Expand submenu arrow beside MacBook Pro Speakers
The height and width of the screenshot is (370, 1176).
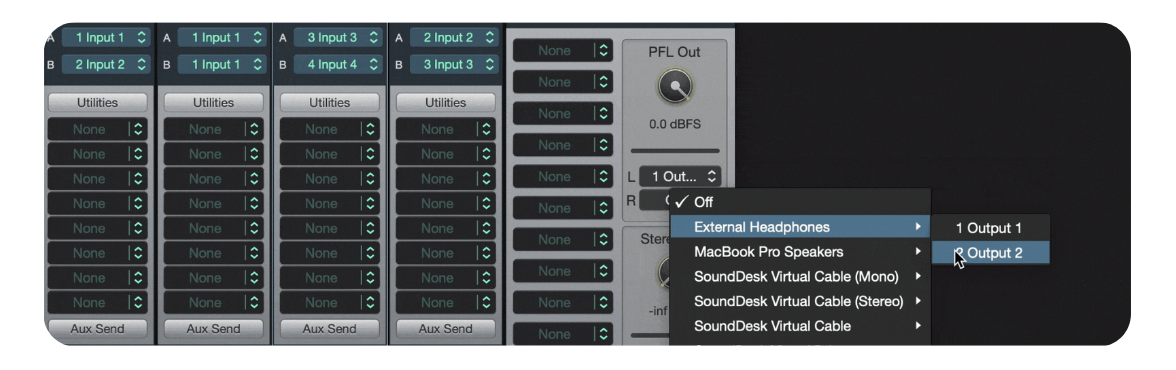[x=917, y=251]
